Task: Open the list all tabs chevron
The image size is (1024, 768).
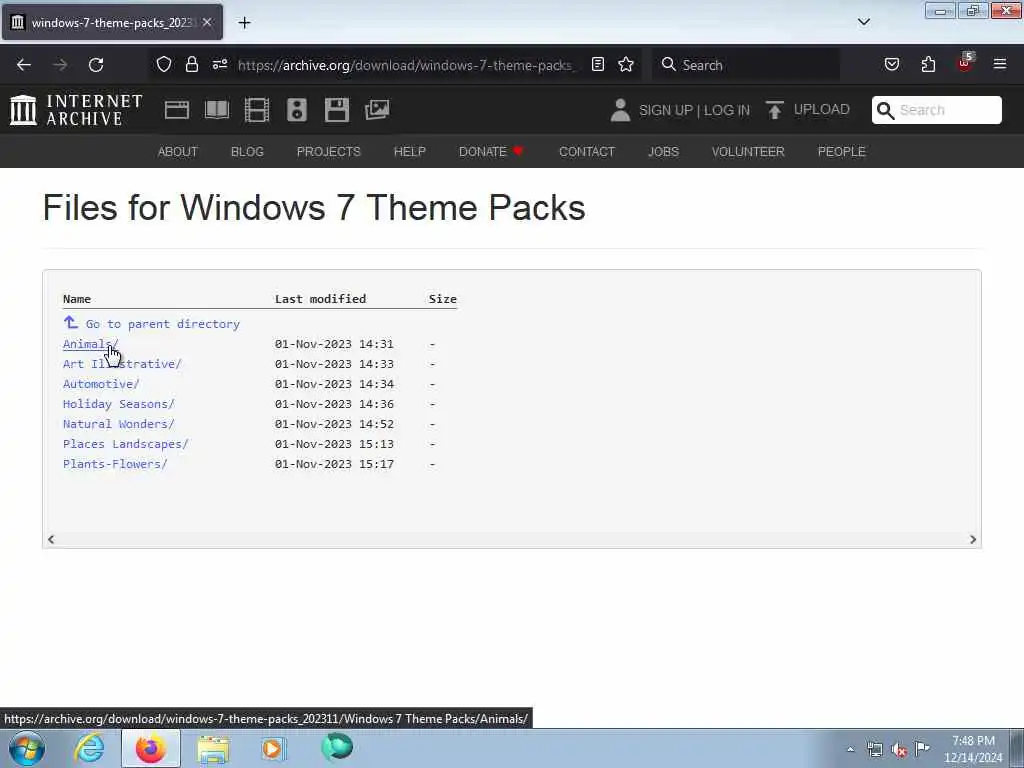Action: 863,22
